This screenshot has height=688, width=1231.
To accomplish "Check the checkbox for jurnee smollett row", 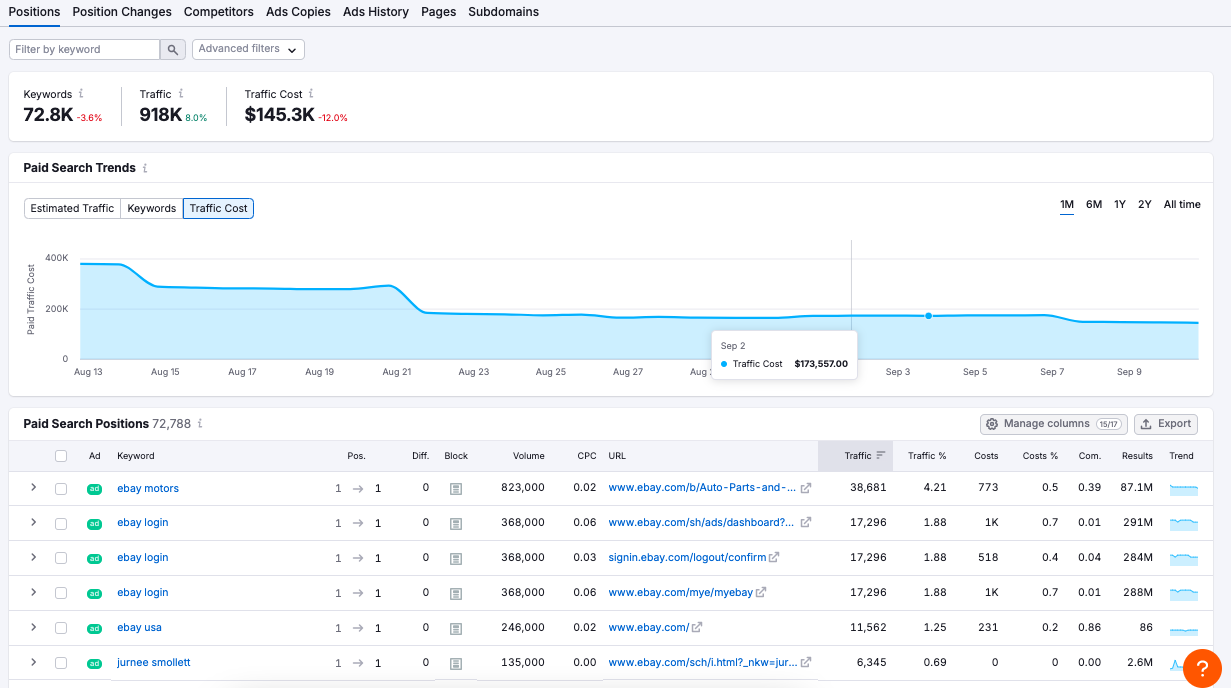I will point(61,662).
